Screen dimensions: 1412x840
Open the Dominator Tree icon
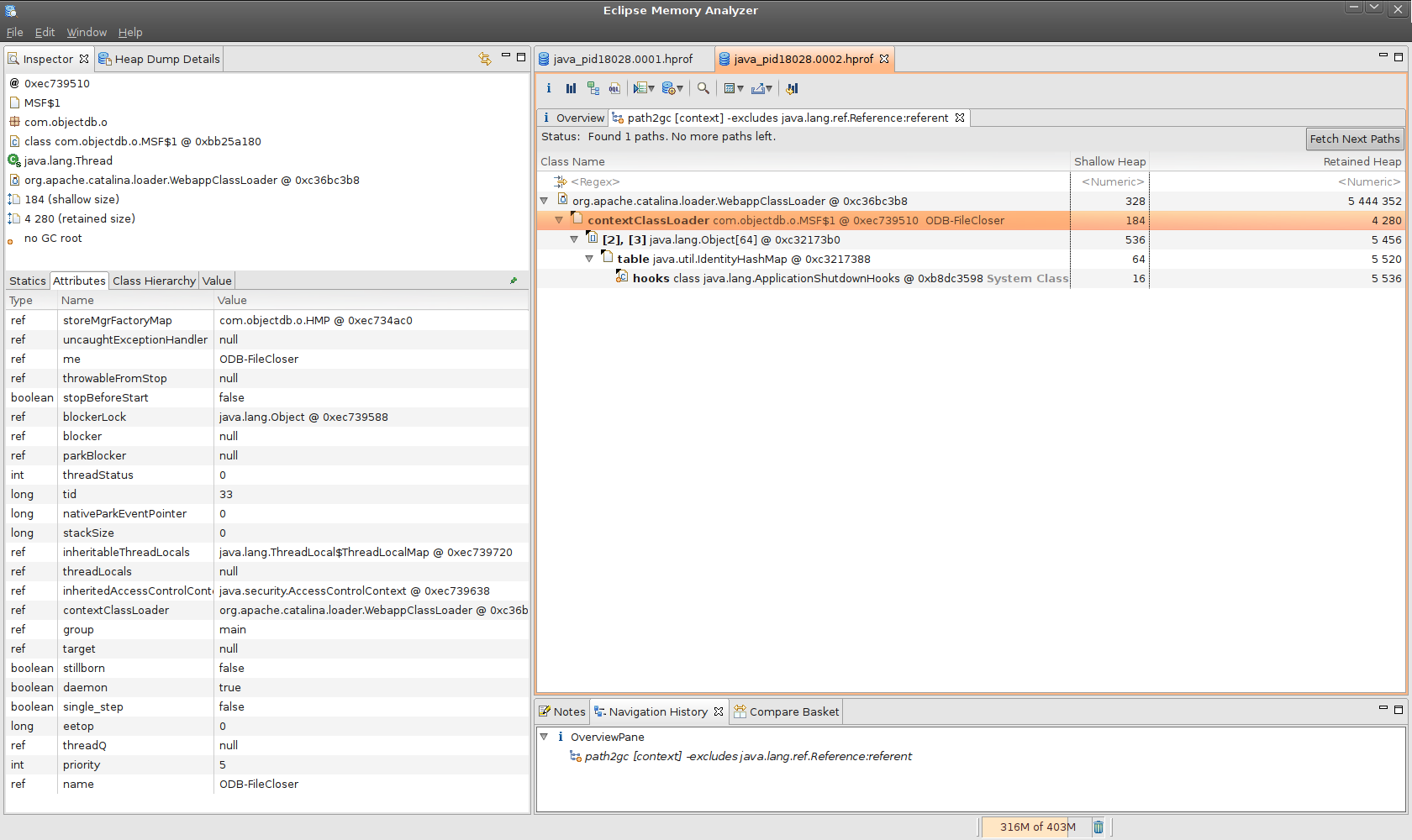point(593,88)
